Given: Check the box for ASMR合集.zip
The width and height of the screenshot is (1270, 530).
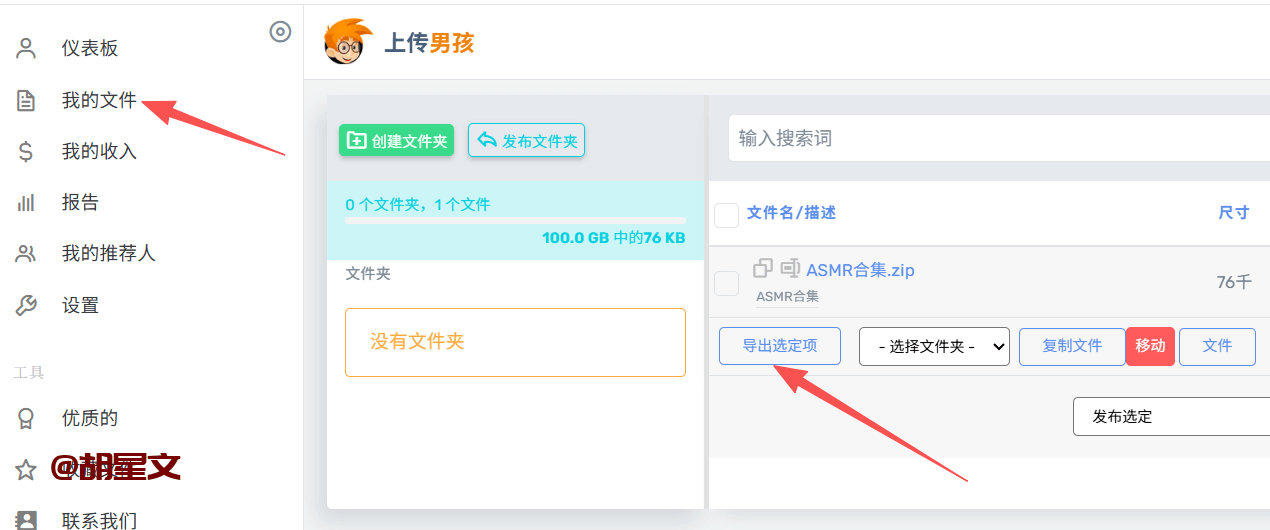Looking at the screenshot, I should [726, 283].
